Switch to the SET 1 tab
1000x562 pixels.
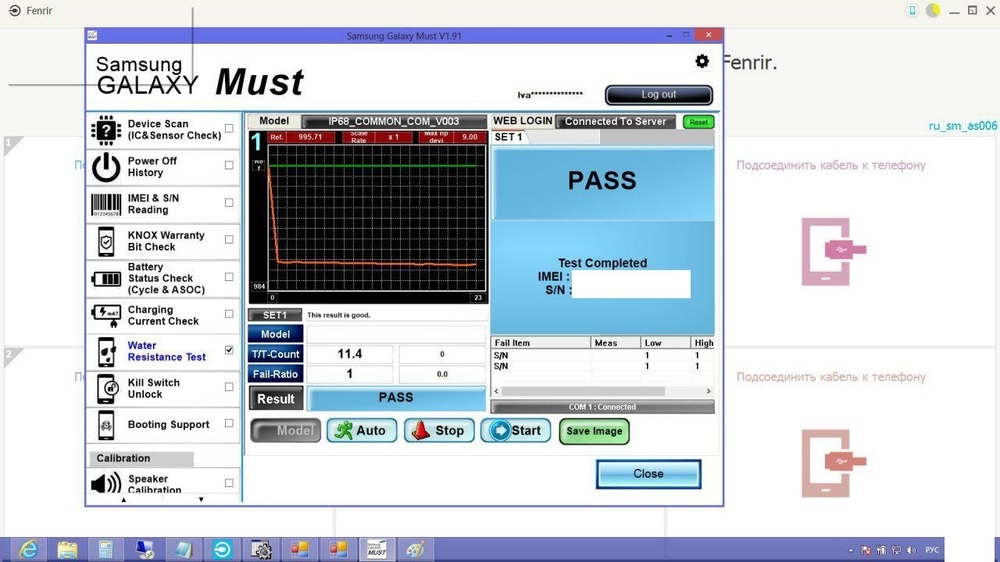[x=509, y=137]
